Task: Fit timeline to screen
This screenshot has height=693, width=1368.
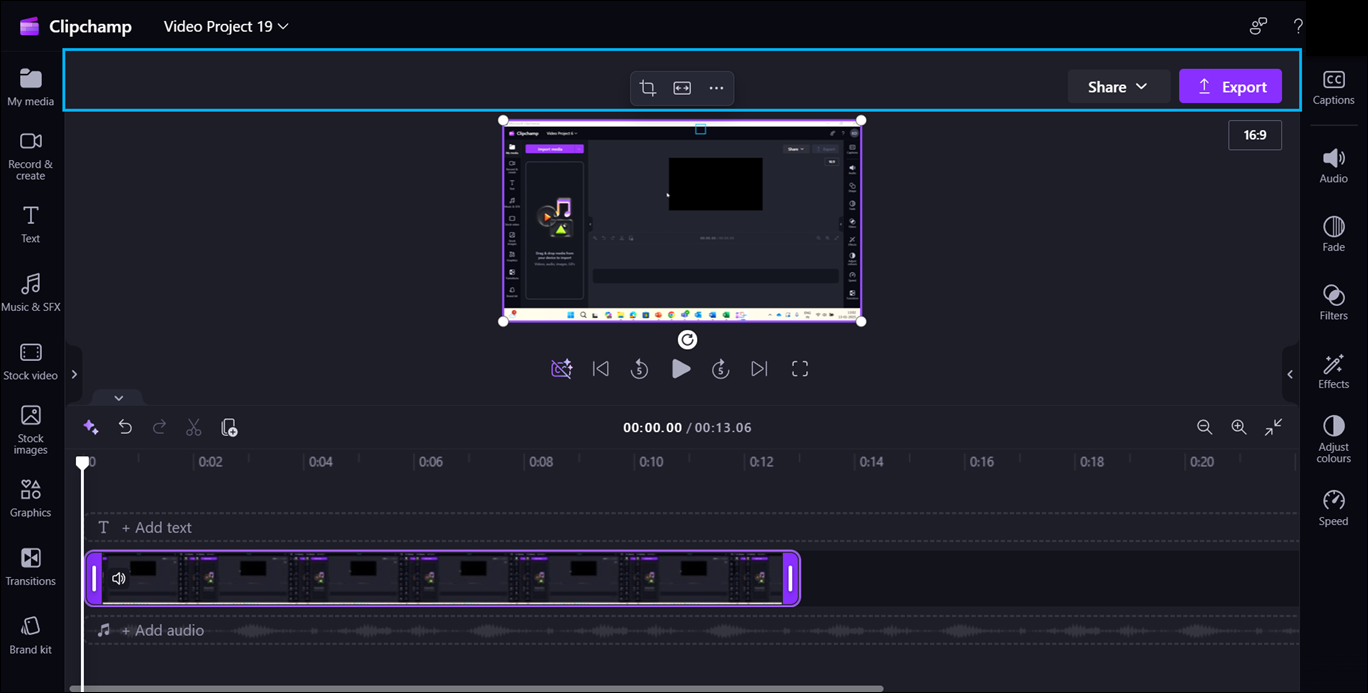Action: (1273, 427)
